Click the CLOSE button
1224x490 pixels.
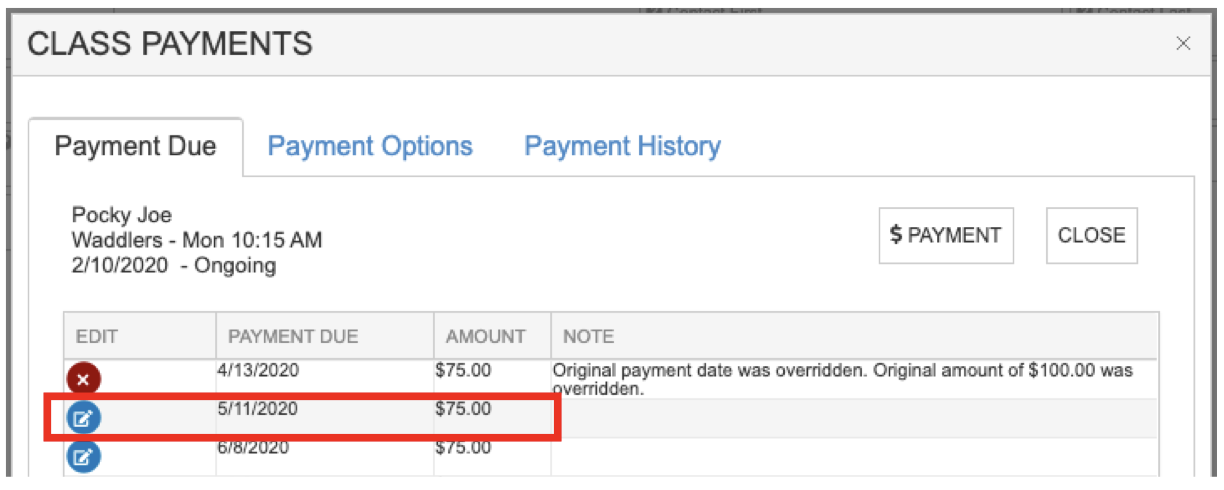(x=1091, y=235)
